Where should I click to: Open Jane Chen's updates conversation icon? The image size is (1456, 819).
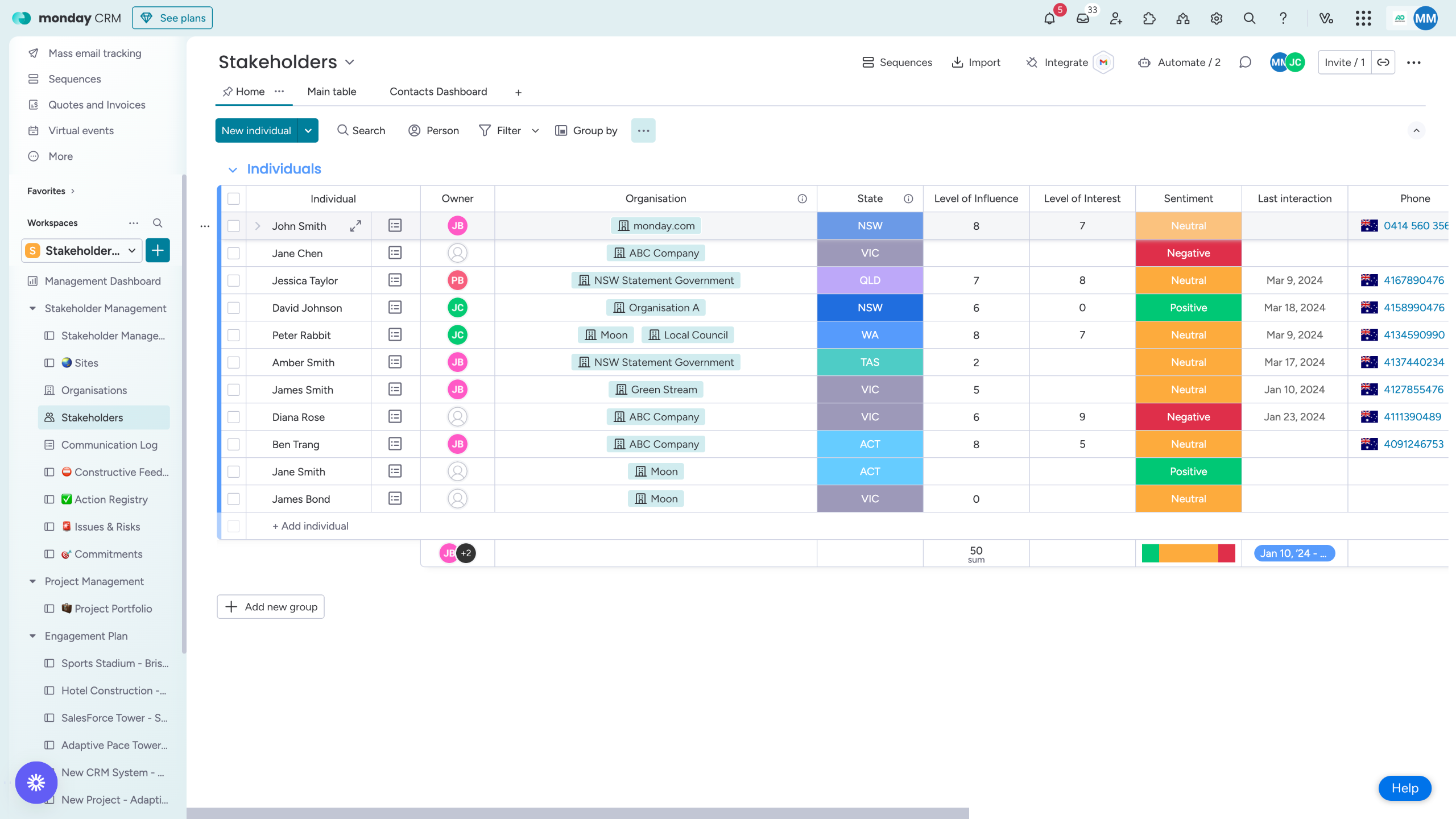pos(395,253)
